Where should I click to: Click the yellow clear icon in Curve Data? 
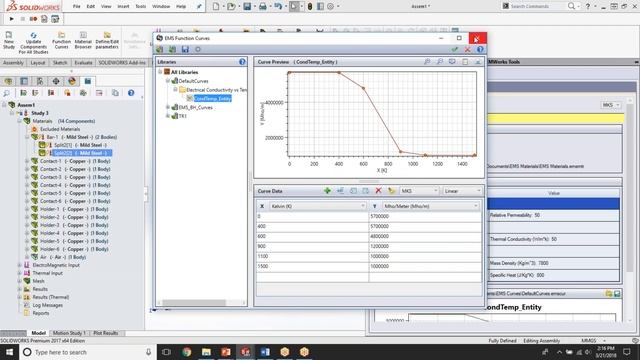[391, 191]
